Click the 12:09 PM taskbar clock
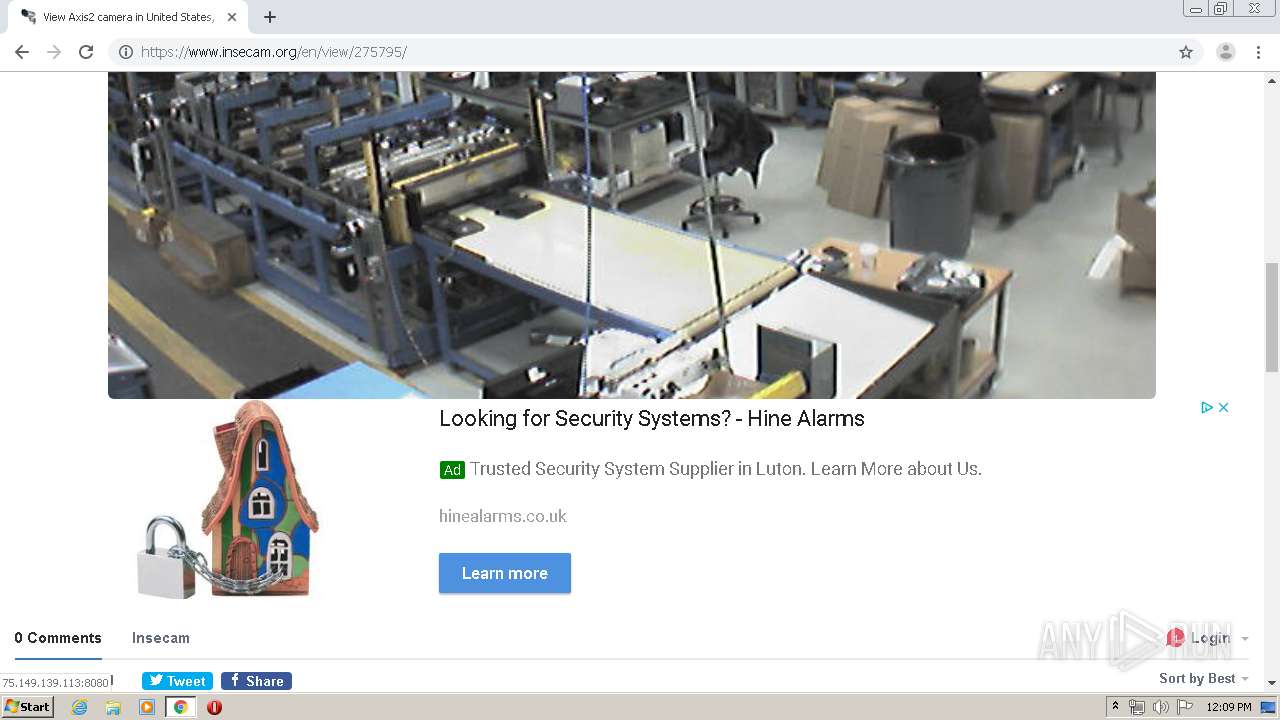The height and width of the screenshot is (720, 1280). pyautogui.click(x=1229, y=707)
